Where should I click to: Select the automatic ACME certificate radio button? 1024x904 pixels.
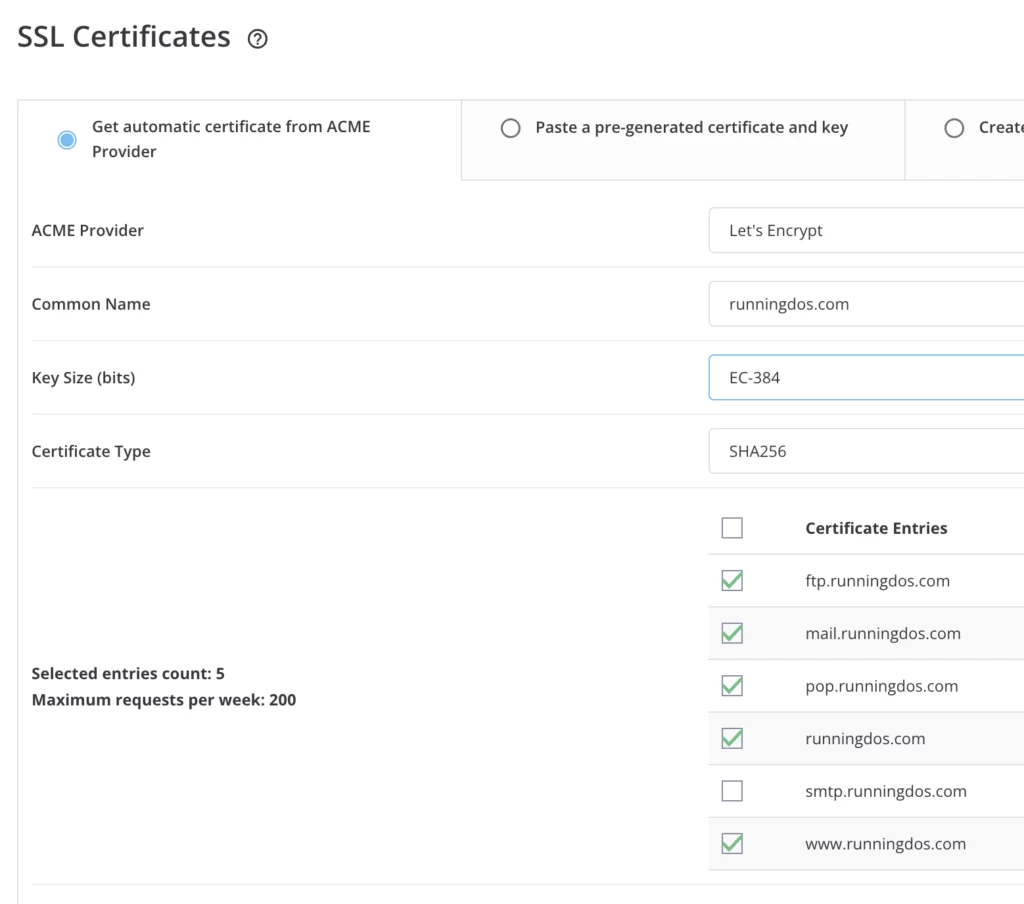point(67,140)
